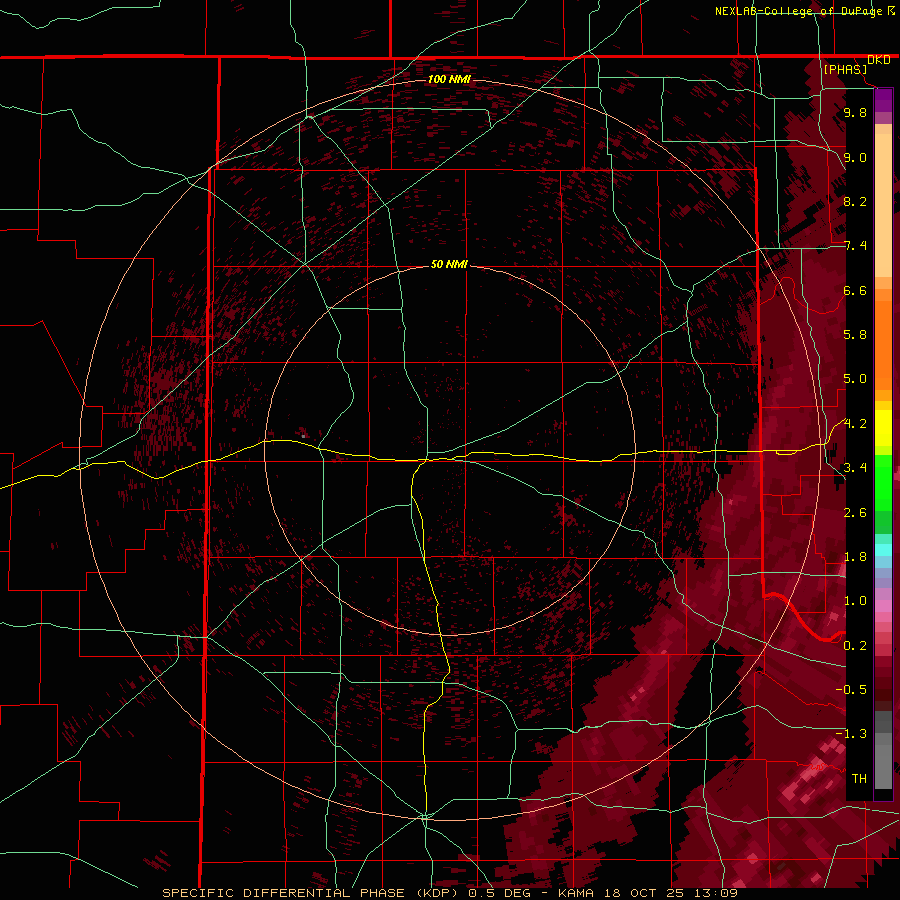Click the peach band of the color scale

[883, 205]
